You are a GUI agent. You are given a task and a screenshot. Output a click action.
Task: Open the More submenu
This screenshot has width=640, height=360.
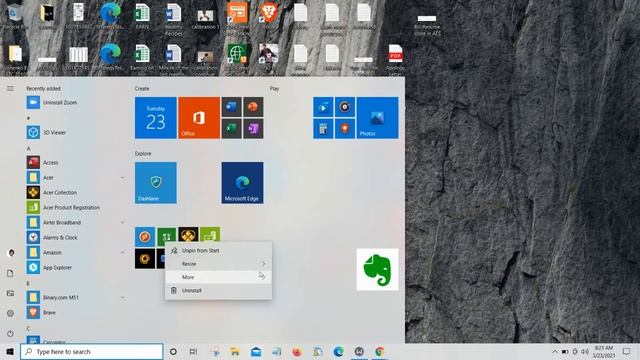click(x=218, y=277)
